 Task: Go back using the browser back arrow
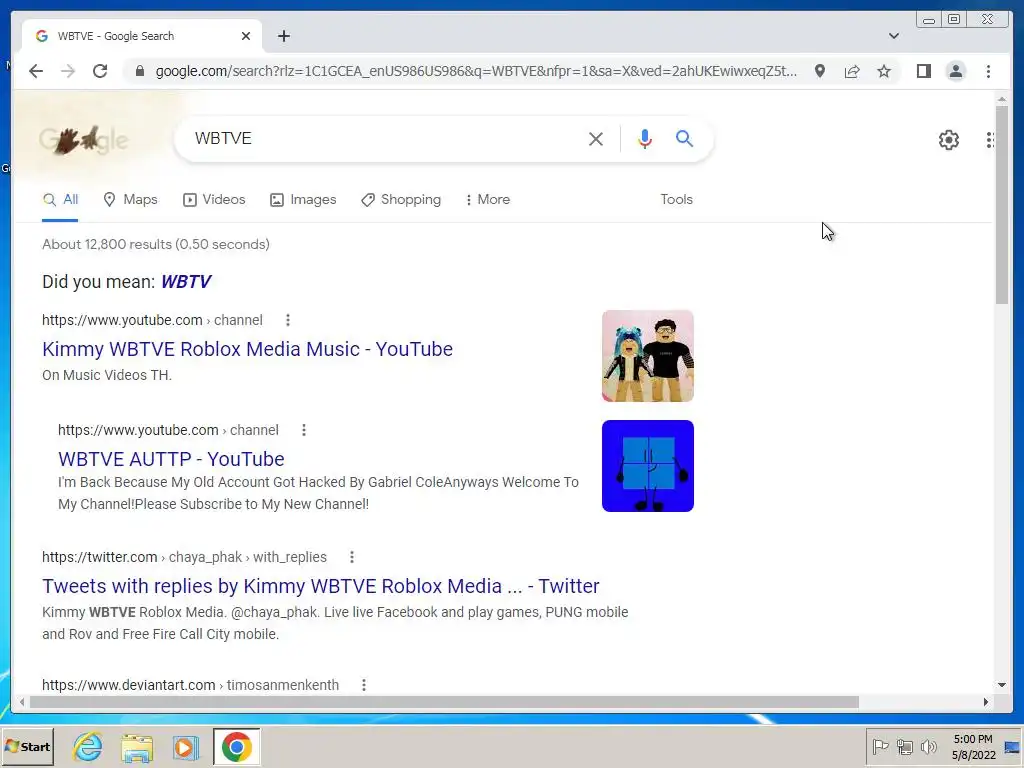pos(36,71)
